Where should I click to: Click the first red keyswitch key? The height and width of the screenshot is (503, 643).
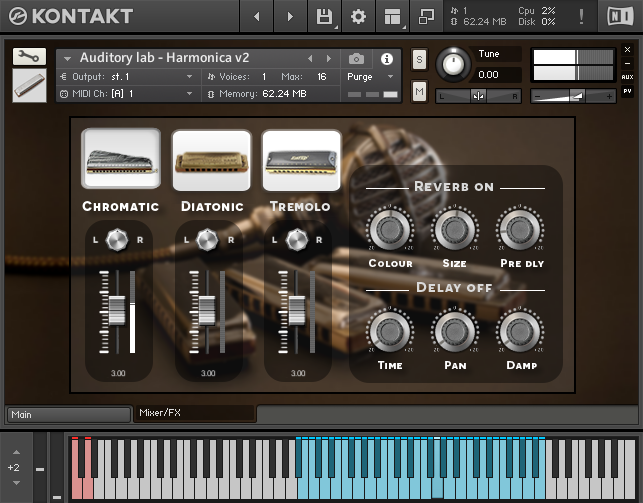(76, 488)
